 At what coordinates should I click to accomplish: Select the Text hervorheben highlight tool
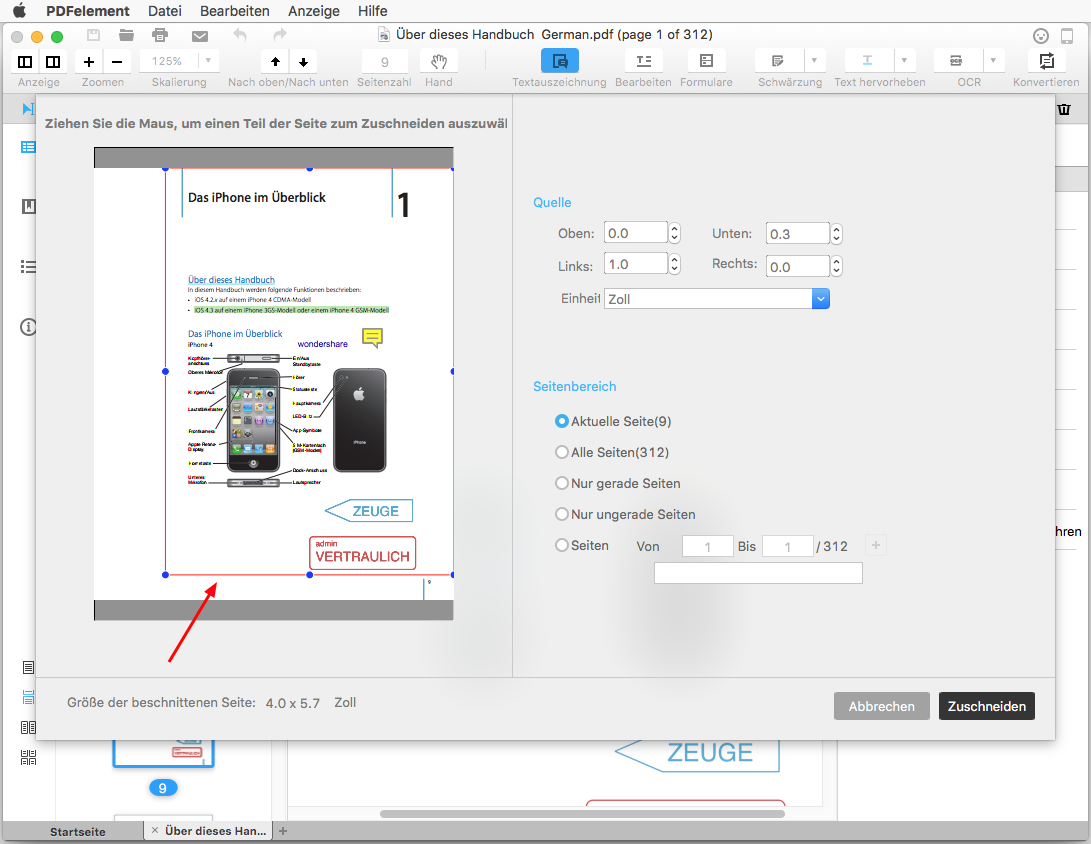(868, 61)
